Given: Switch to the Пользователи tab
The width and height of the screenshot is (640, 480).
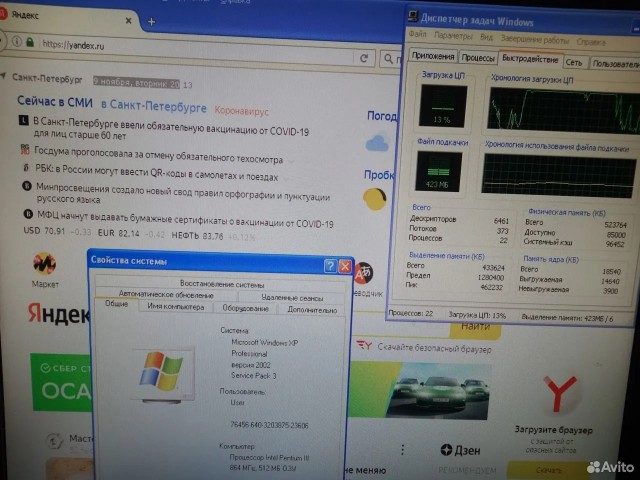Looking at the screenshot, I should [x=616, y=64].
